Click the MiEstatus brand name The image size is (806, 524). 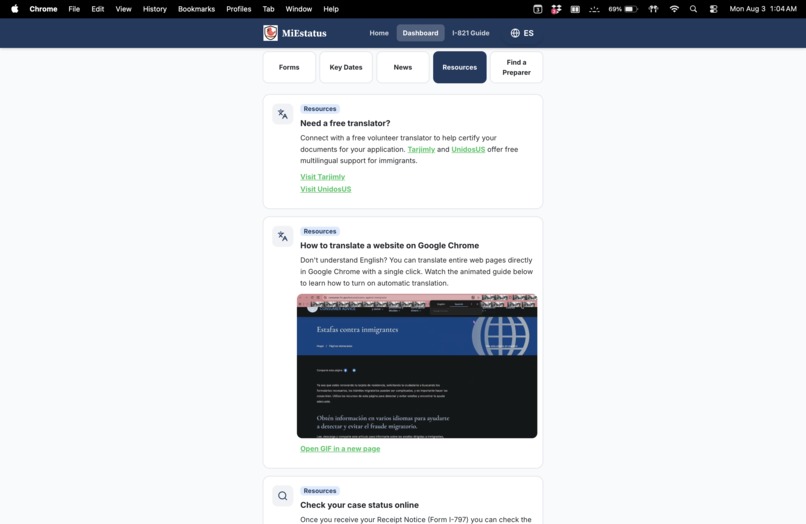coord(304,33)
